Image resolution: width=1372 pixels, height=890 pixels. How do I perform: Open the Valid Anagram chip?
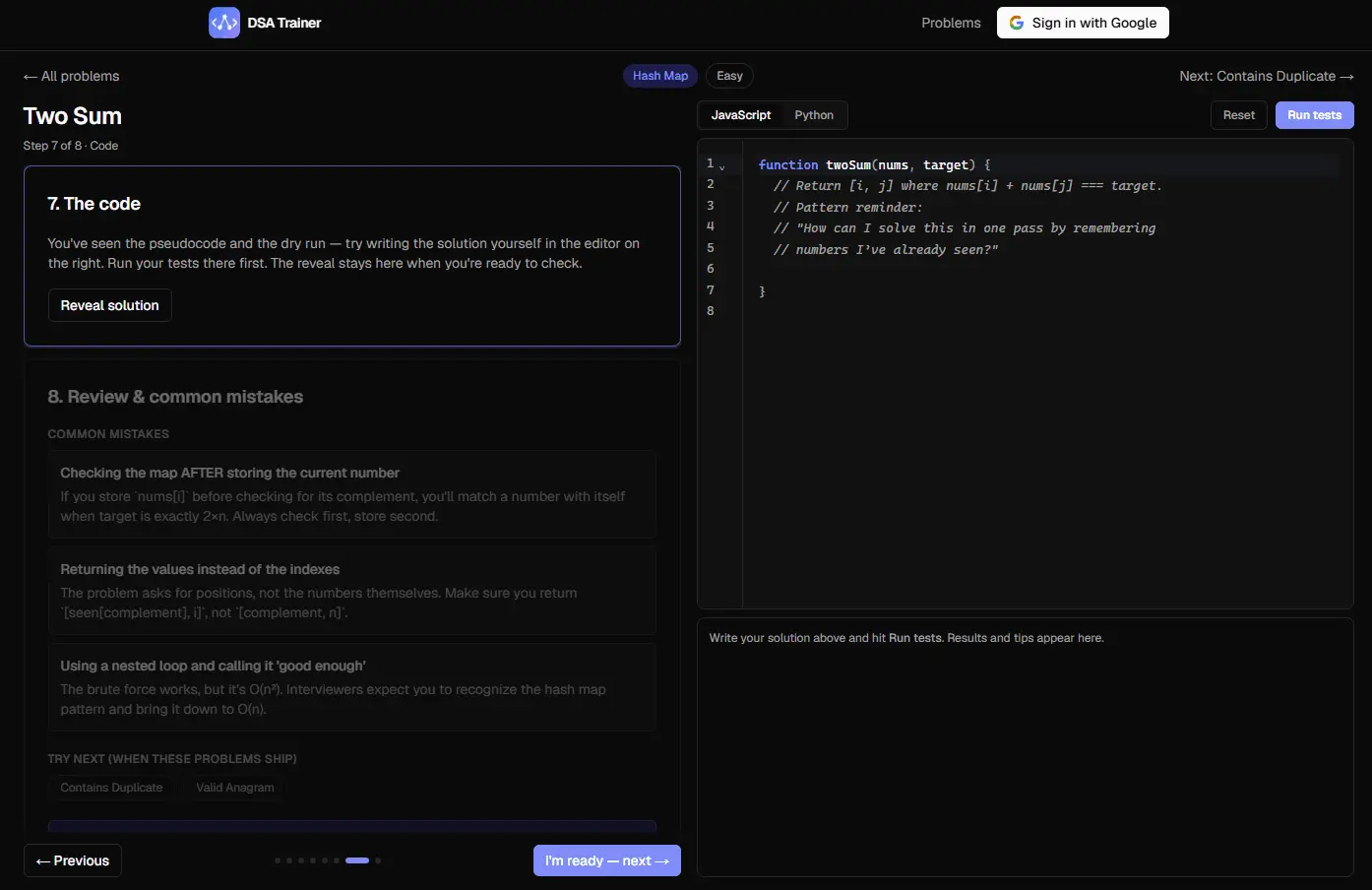(x=235, y=788)
